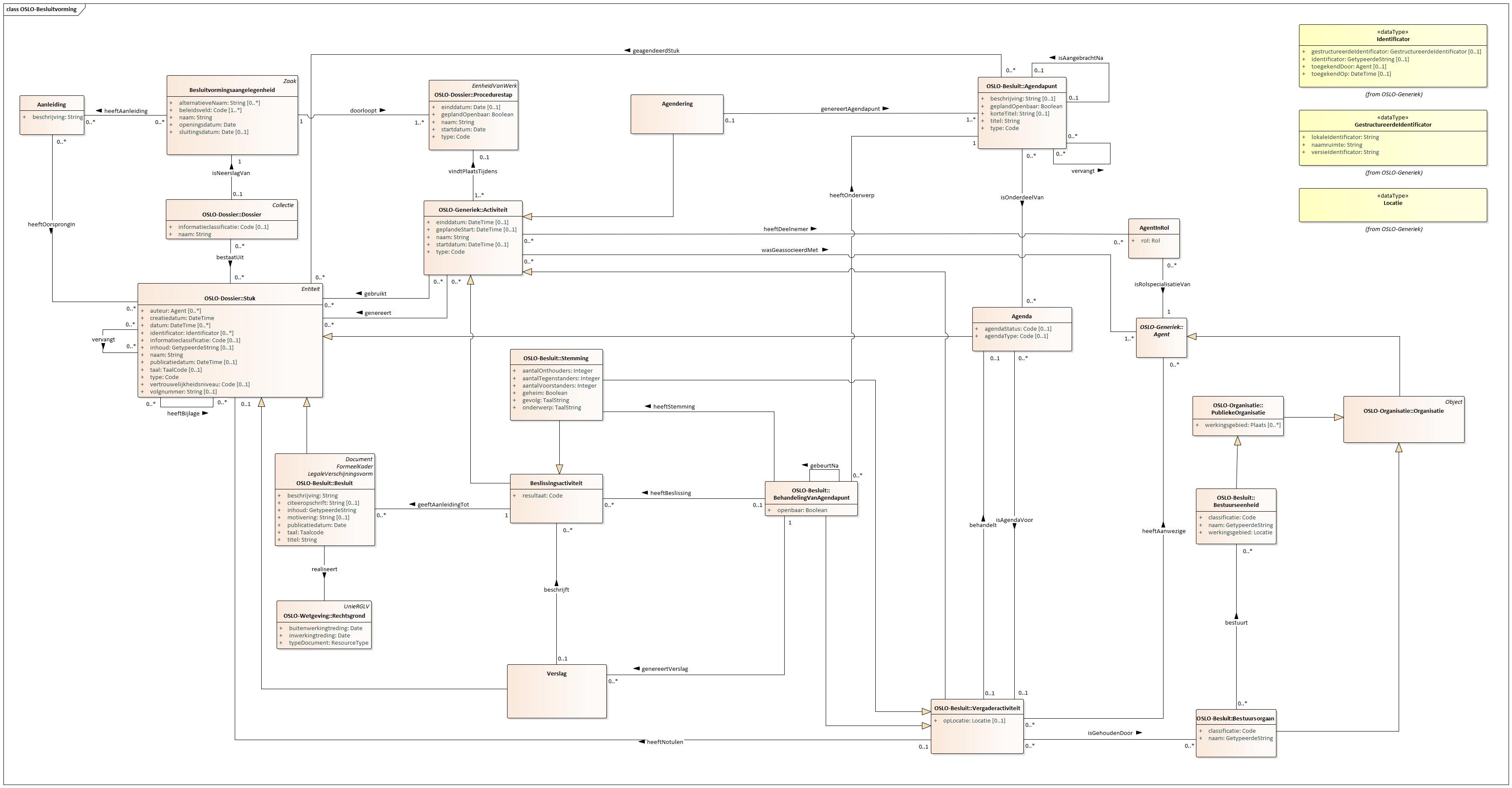The image size is (1512, 788).
Task: Select the heeftNotulen association label
Action: [x=664, y=742]
